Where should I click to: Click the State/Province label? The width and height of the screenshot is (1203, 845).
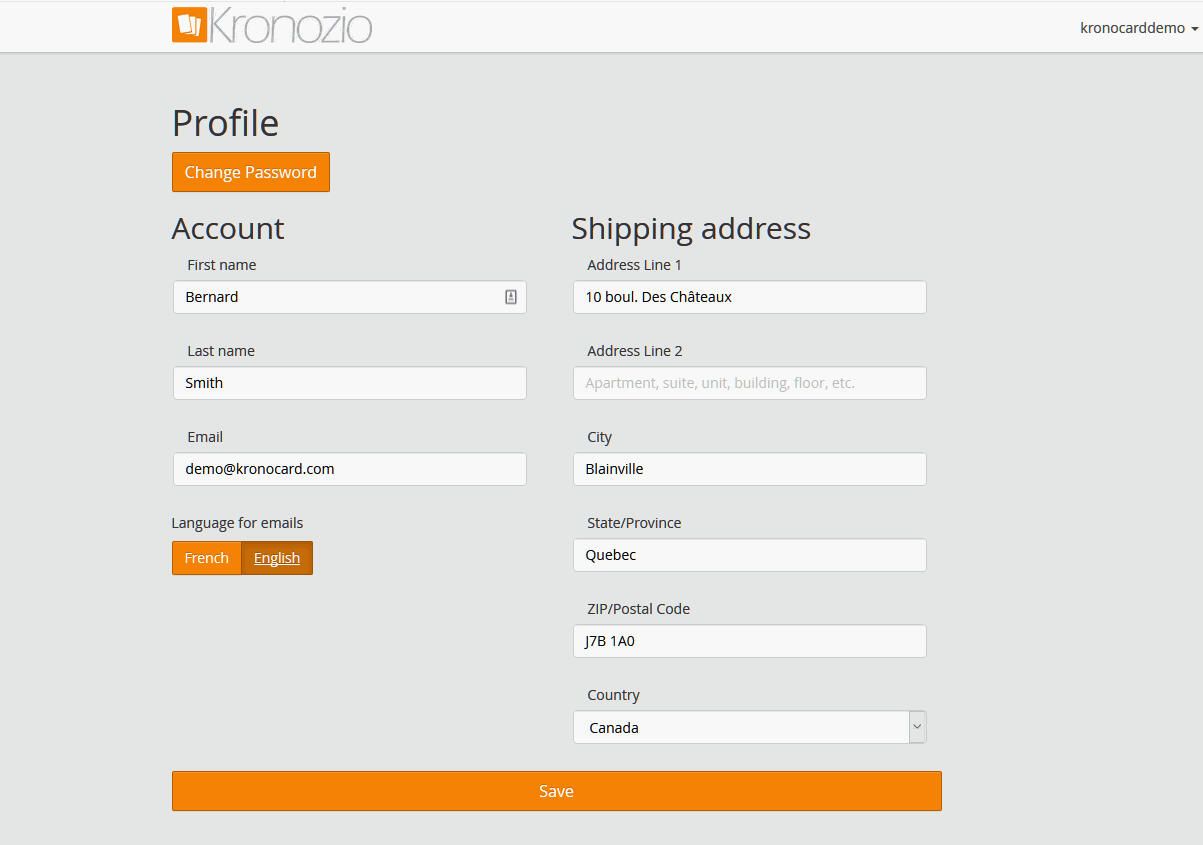[634, 523]
